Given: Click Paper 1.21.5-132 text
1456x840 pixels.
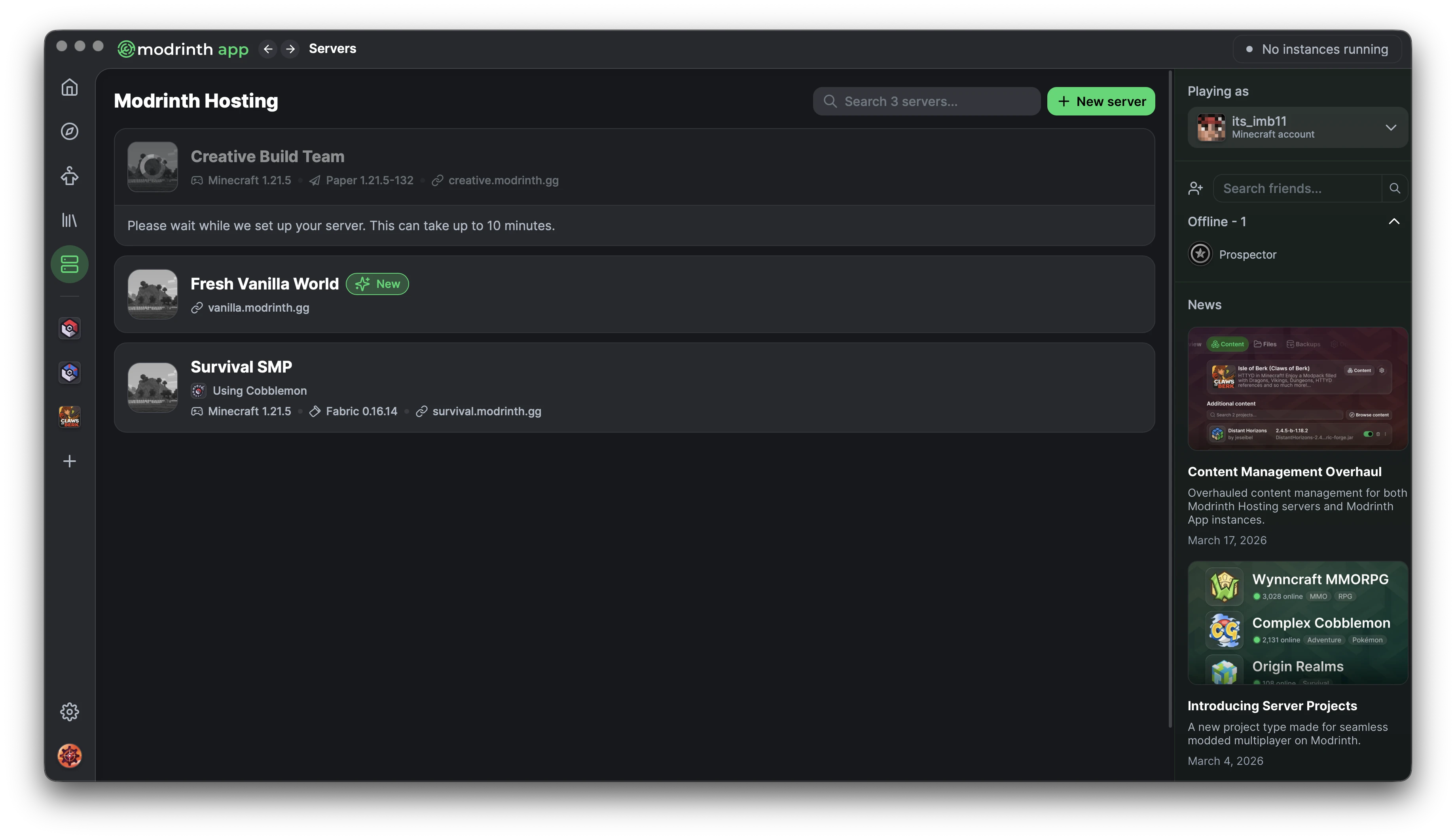Looking at the screenshot, I should pos(369,181).
